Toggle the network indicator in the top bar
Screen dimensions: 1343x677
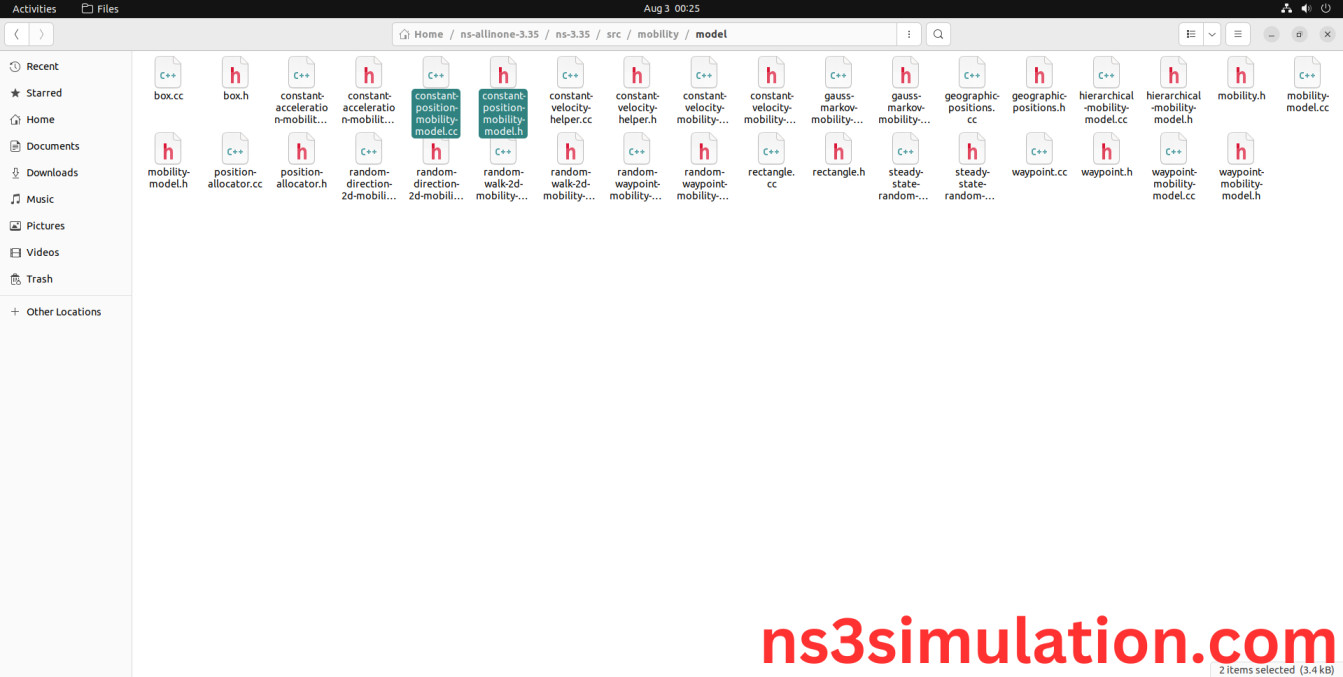(x=1286, y=8)
